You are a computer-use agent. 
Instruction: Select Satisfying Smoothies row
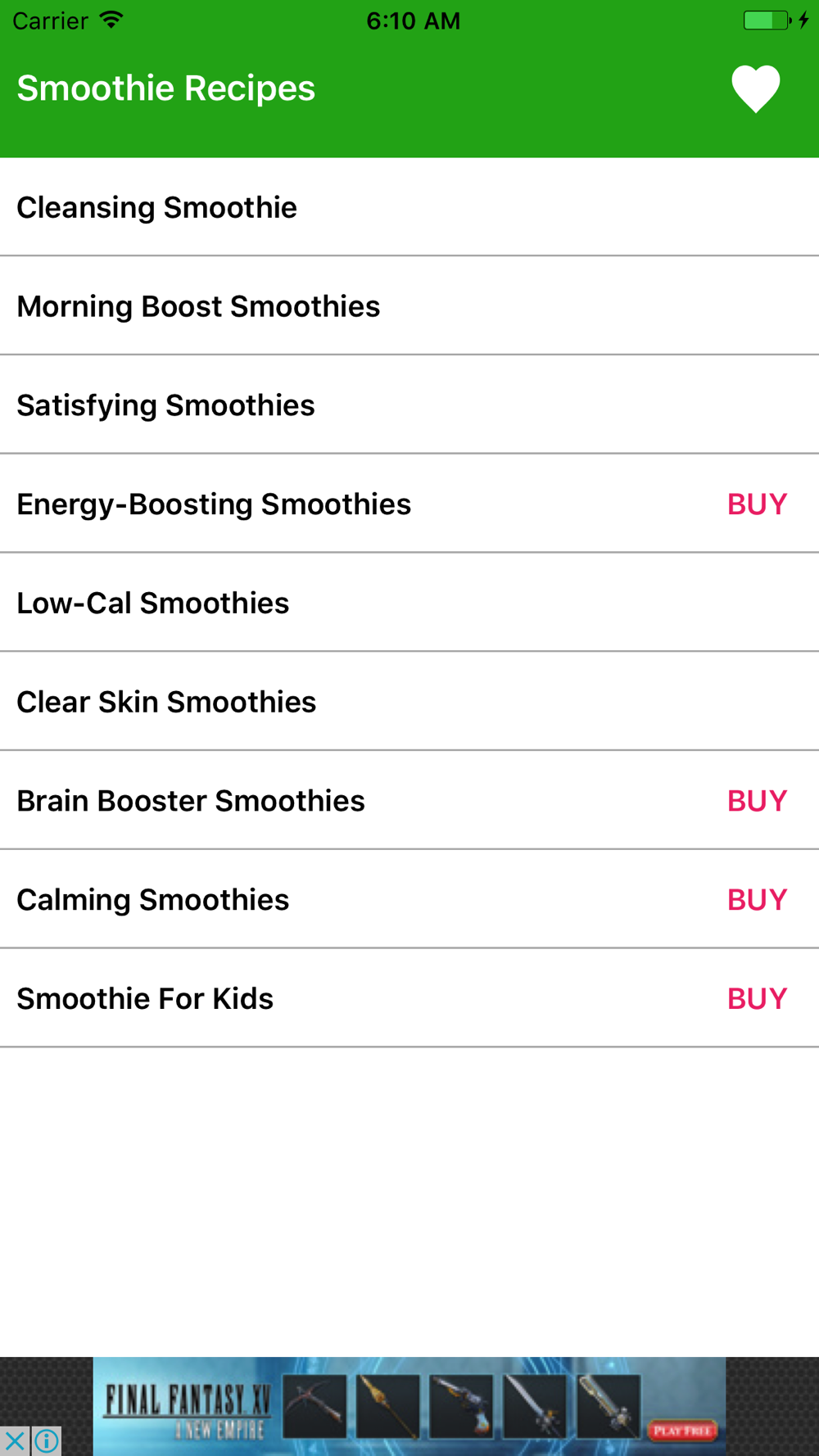point(409,405)
